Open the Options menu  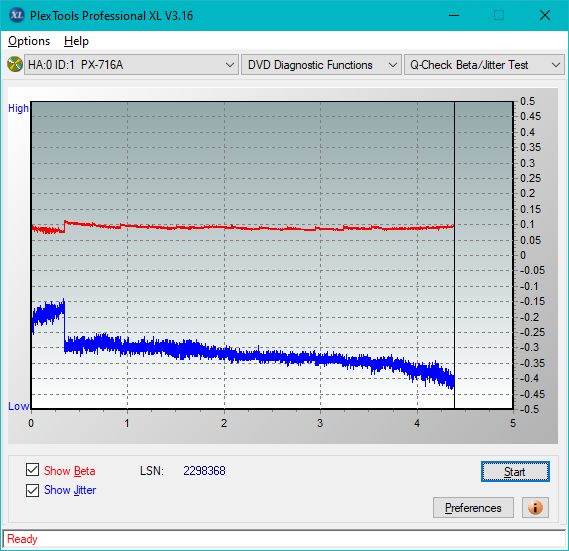click(29, 41)
